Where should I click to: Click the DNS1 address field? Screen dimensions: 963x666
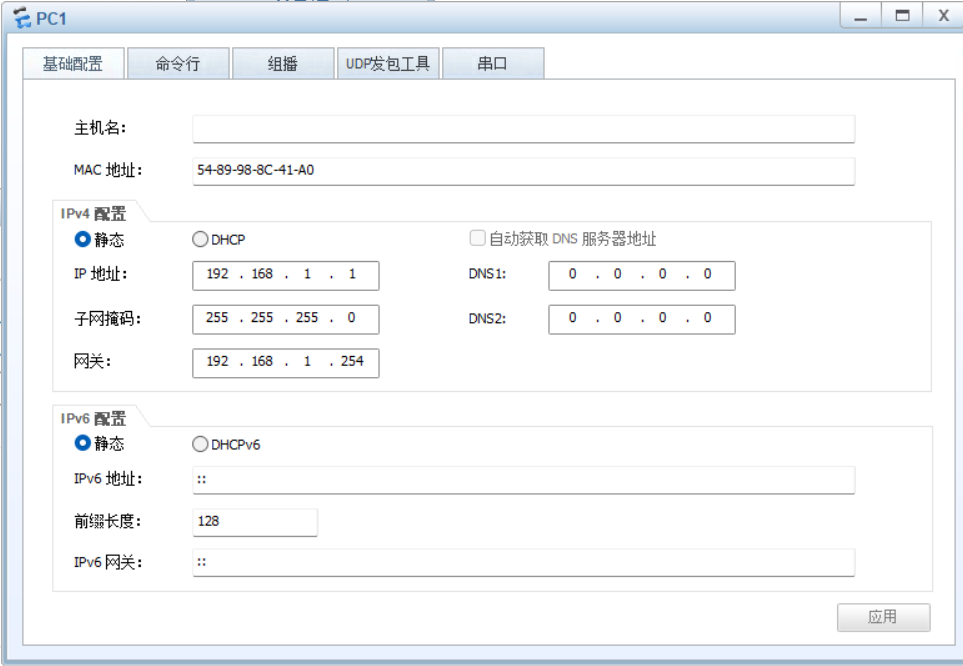(642, 275)
